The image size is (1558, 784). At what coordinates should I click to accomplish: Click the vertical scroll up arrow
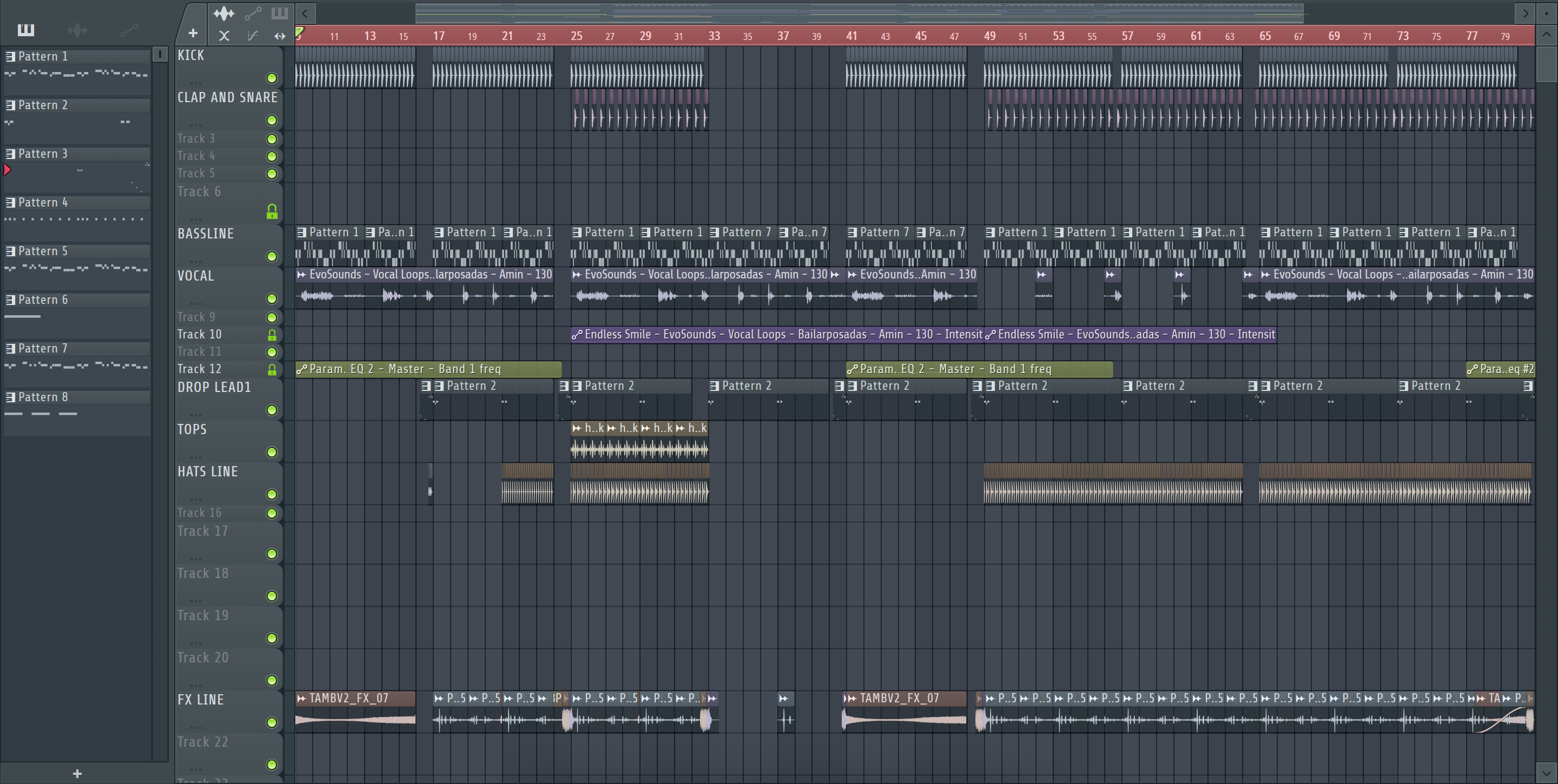tap(1547, 35)
